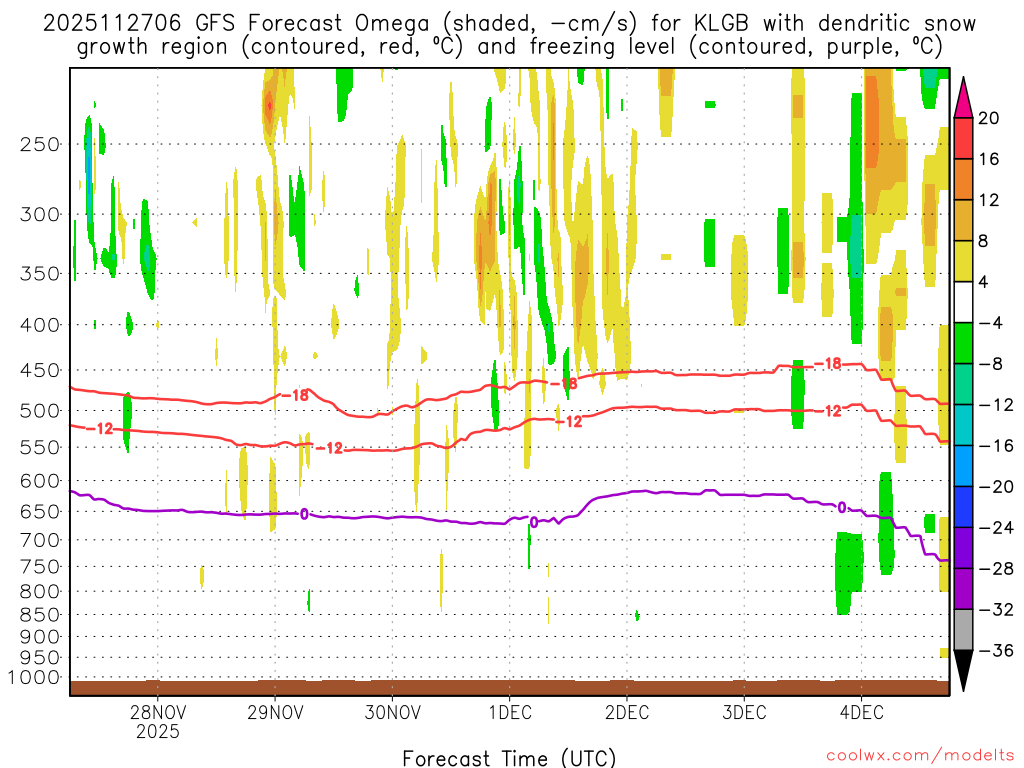The height and width of the screenshot is (768, 1024).
Task: Click the 750 pressure level label
Action: coord(40,567)
